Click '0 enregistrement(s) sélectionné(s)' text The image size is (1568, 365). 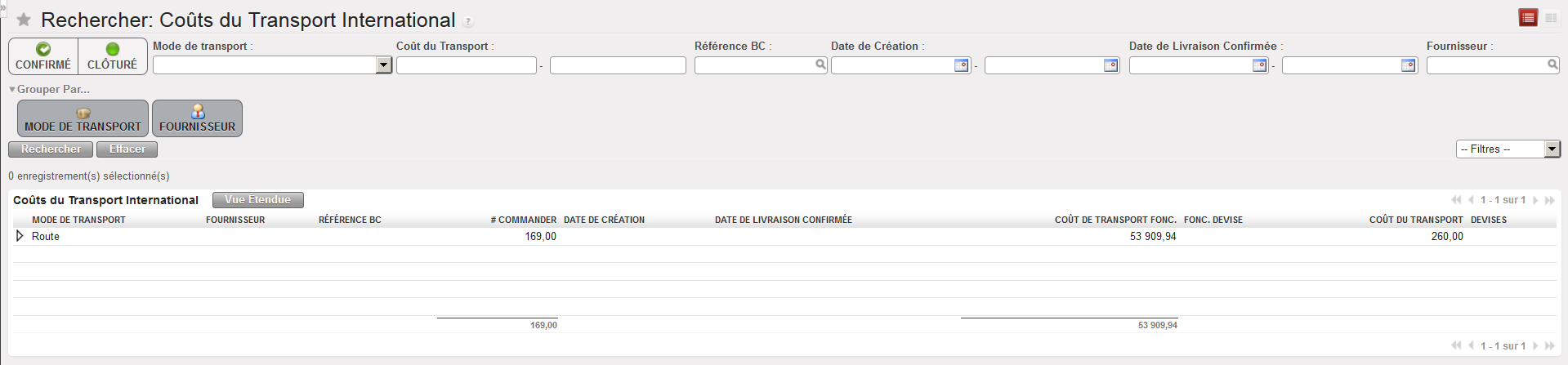tap(89, 176)
